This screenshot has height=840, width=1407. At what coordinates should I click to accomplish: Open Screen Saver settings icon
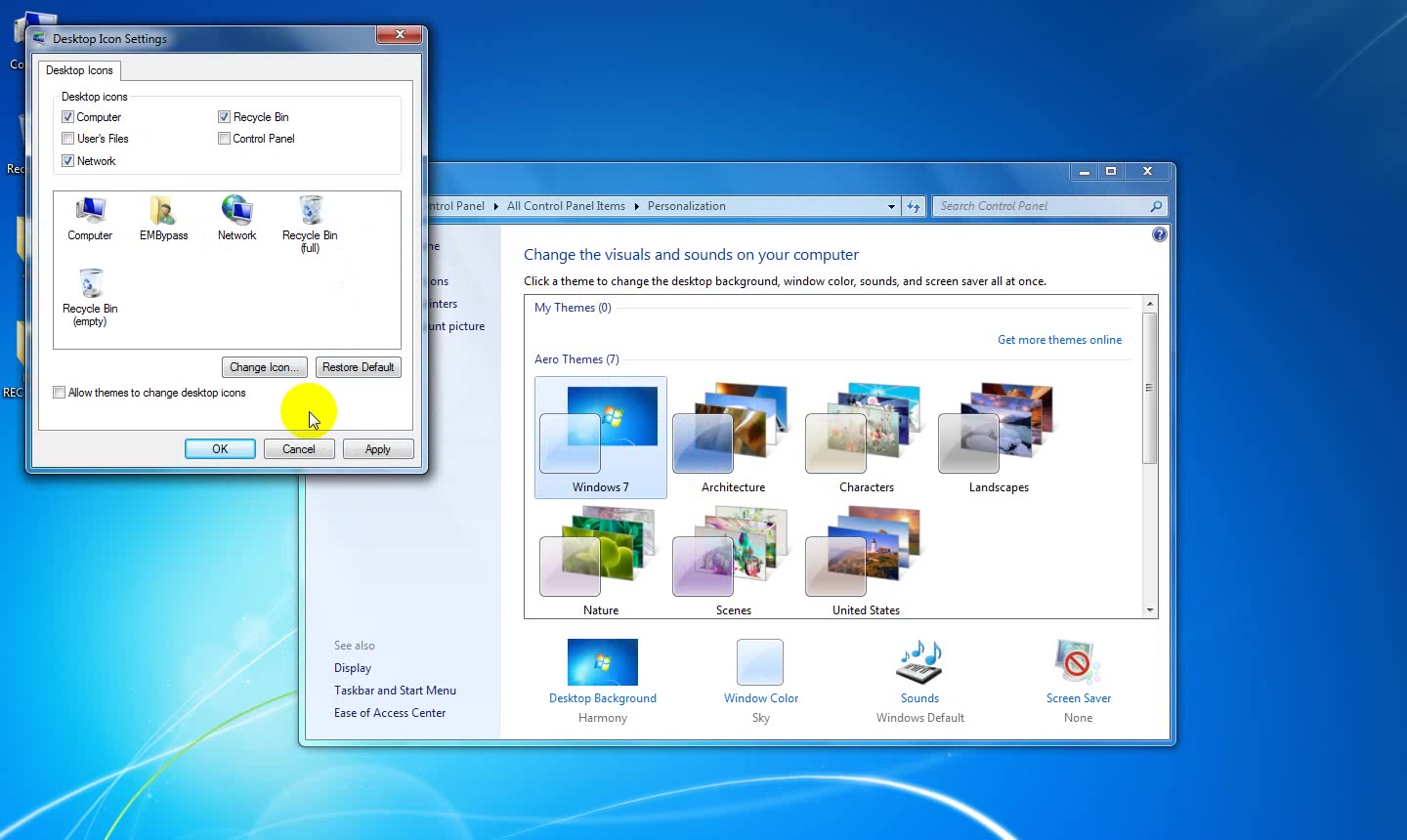click(x=1078, y=663)
